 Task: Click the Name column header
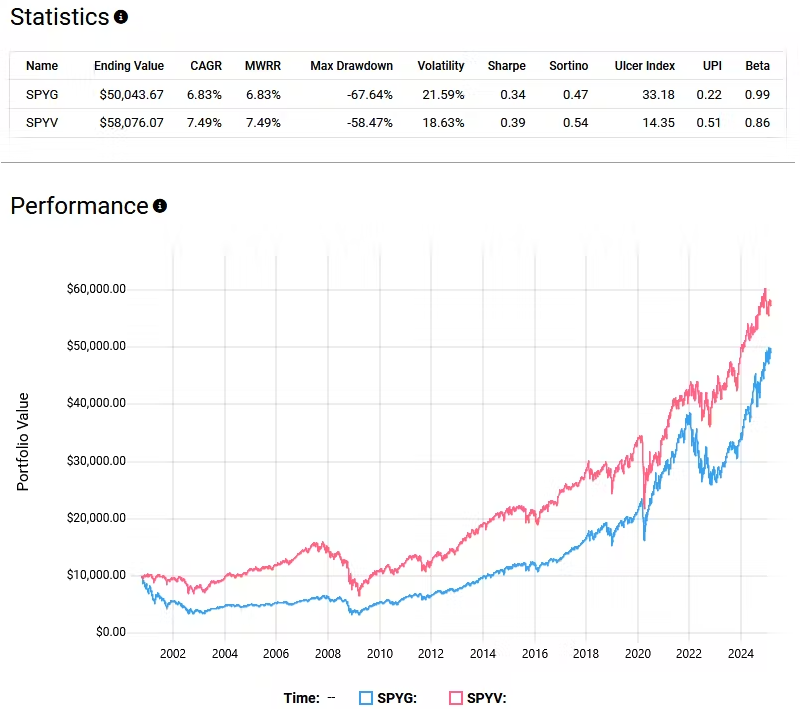(x=42, y=66)
